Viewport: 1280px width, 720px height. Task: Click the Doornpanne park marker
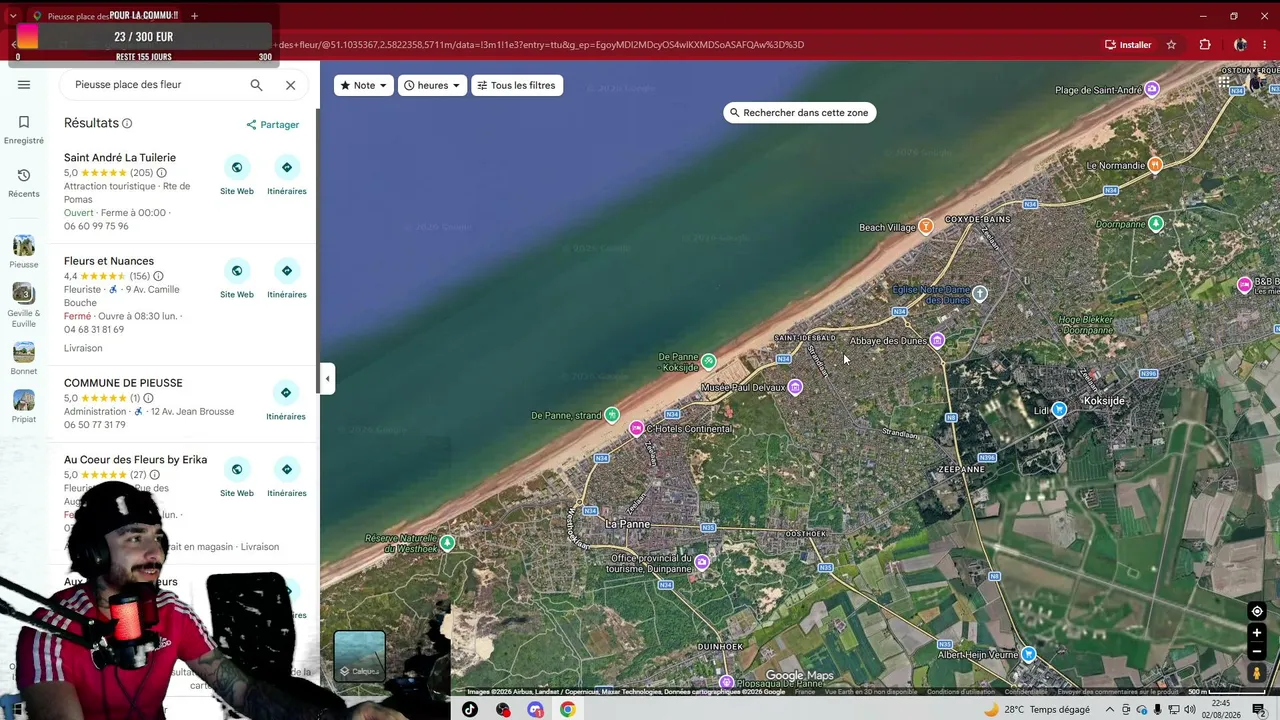(1156, 224)
